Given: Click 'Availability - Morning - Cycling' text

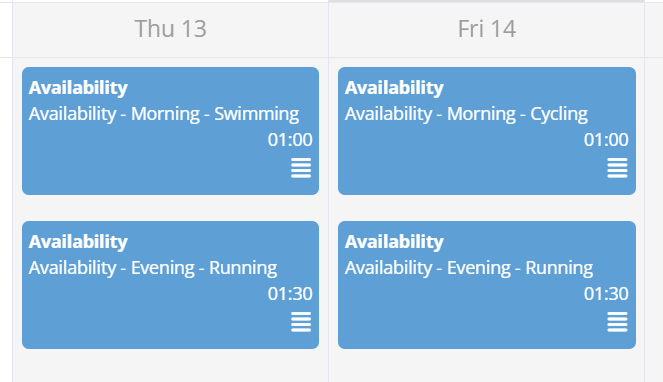Looking at the screenshot, I should pos(466,114).
